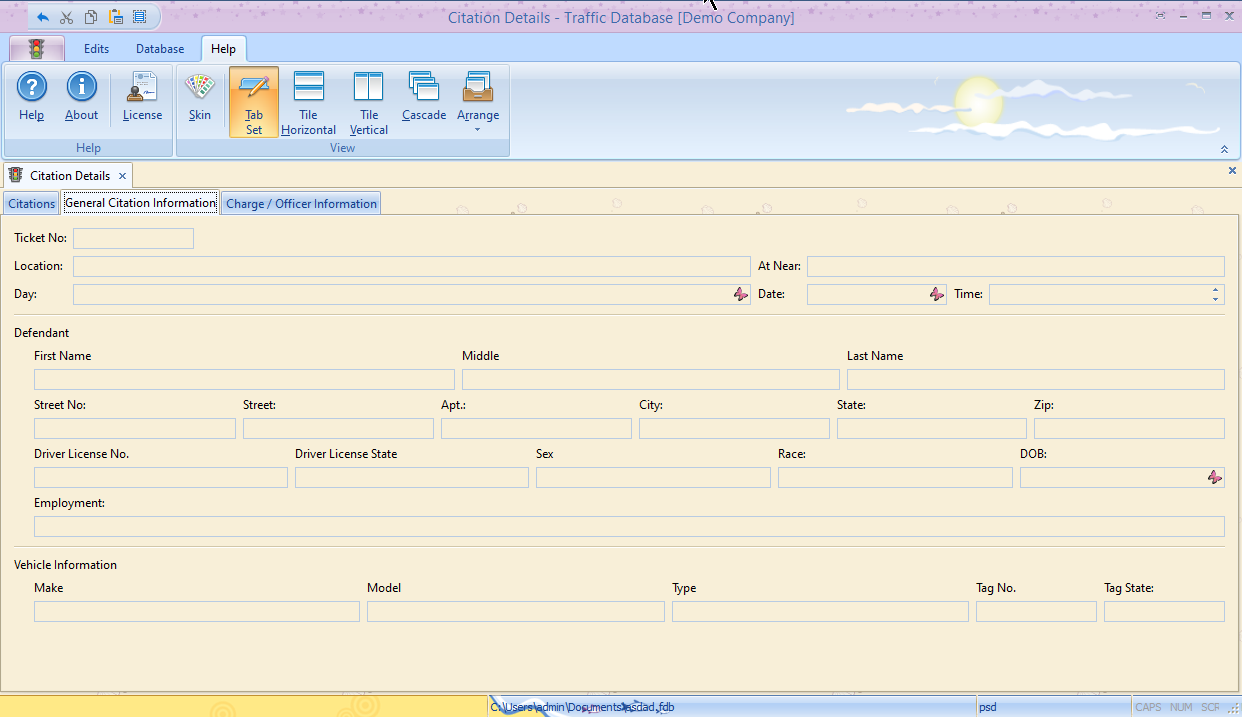The height and width of the screenshot is (717, 1242).
Task: Arrange windows with Tile Vertical
Action: click(369, 102)
